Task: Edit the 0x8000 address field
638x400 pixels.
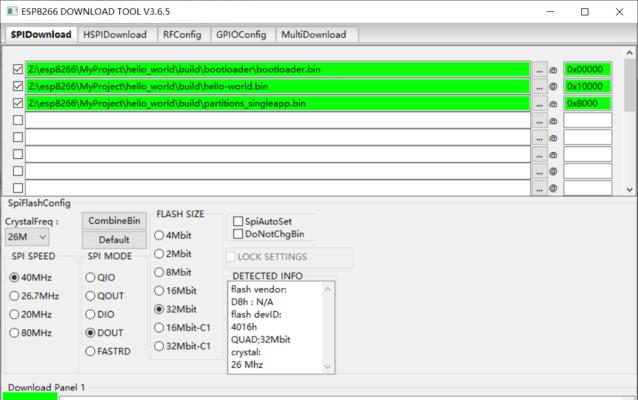Action: 588,103
